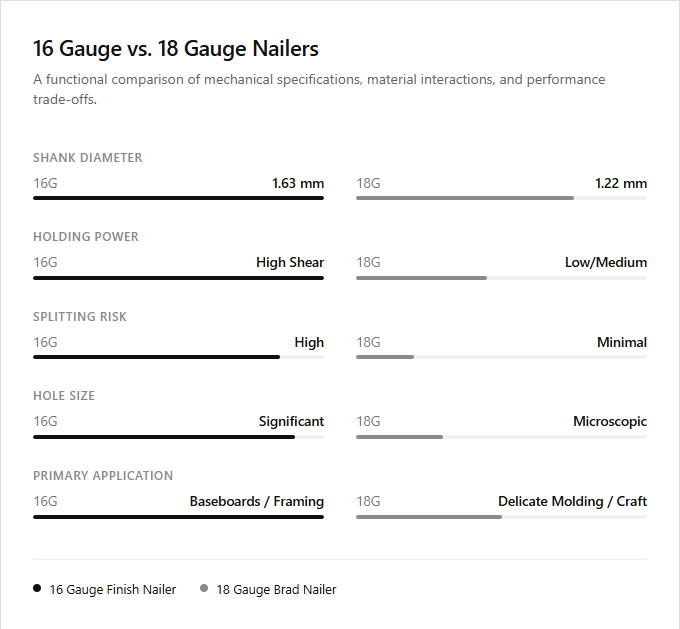Select the 1.63 mm value
This screenshot has height=629, width=680.
tap(298, 183)
